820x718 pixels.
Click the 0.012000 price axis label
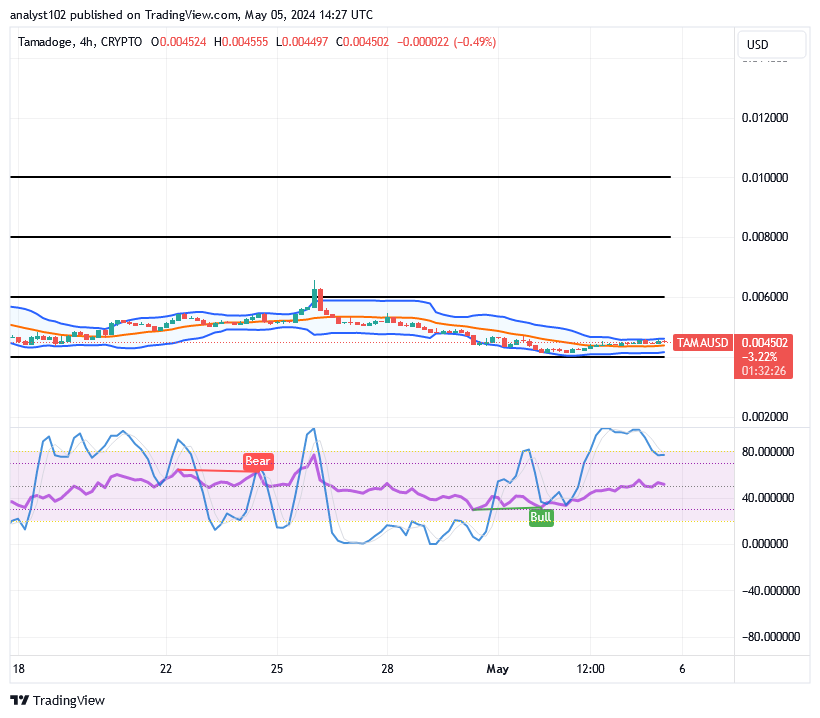pos(765,118)
